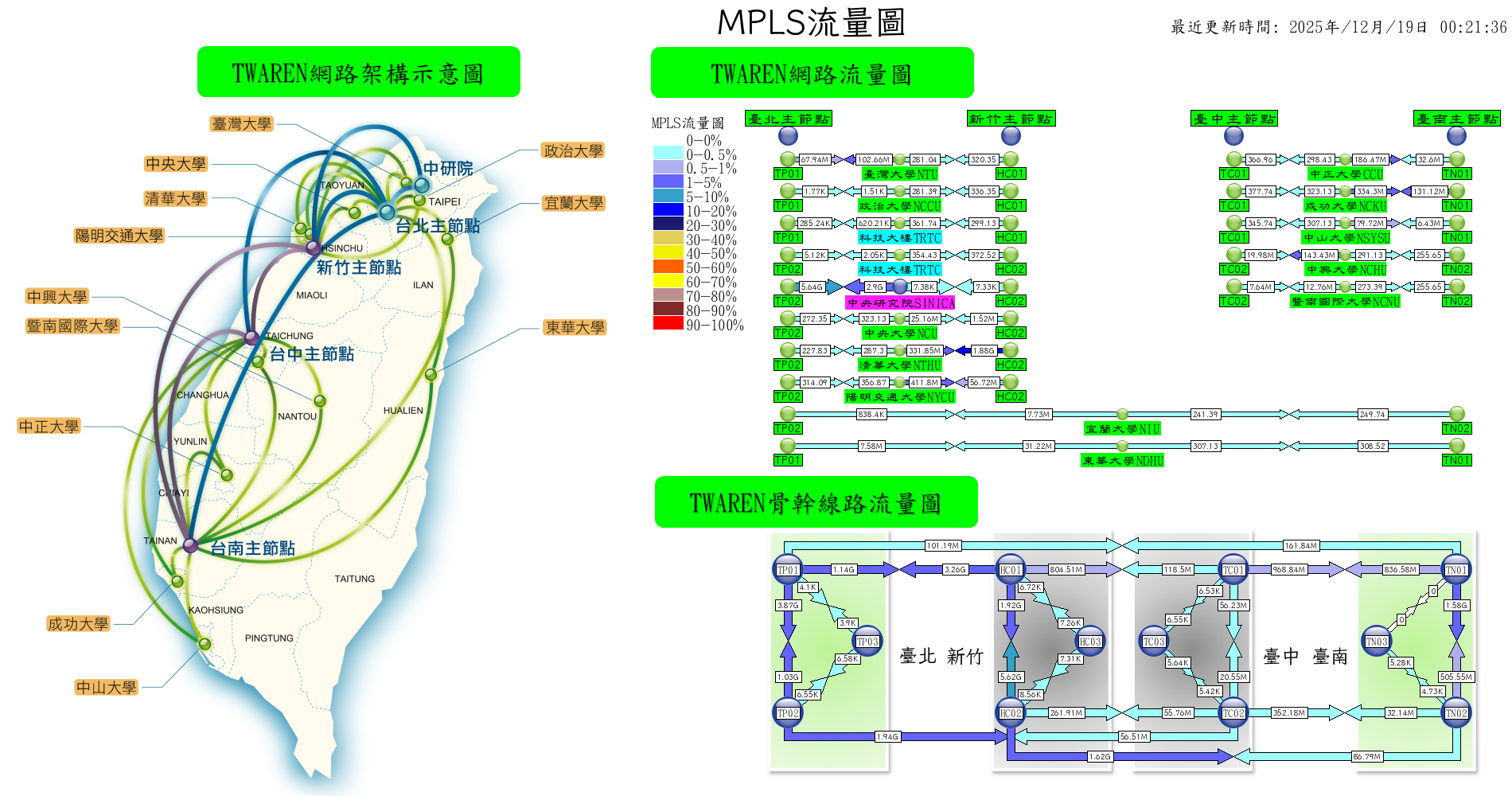Click the 101.19M backbone traffic value box
The width and height of the screenshot is (1512, 796).
coord(942,545)
